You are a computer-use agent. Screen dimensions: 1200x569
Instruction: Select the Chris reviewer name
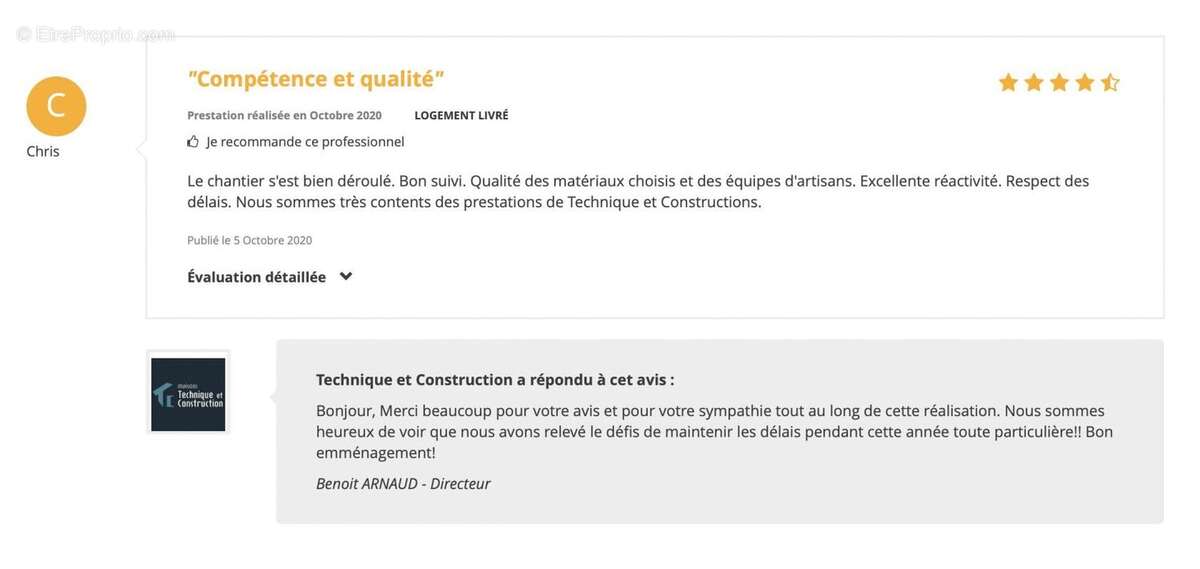43,151
